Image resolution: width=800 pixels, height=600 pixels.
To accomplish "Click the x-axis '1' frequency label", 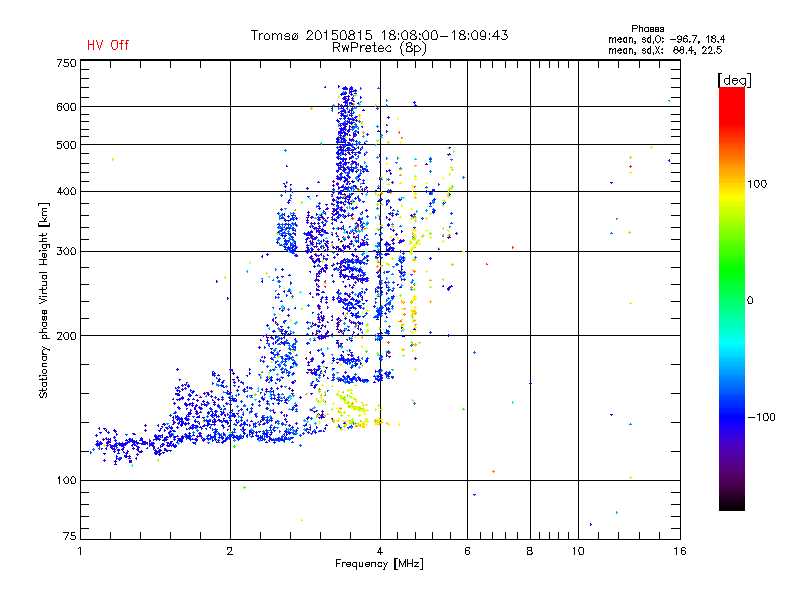I will pos(80,551).
